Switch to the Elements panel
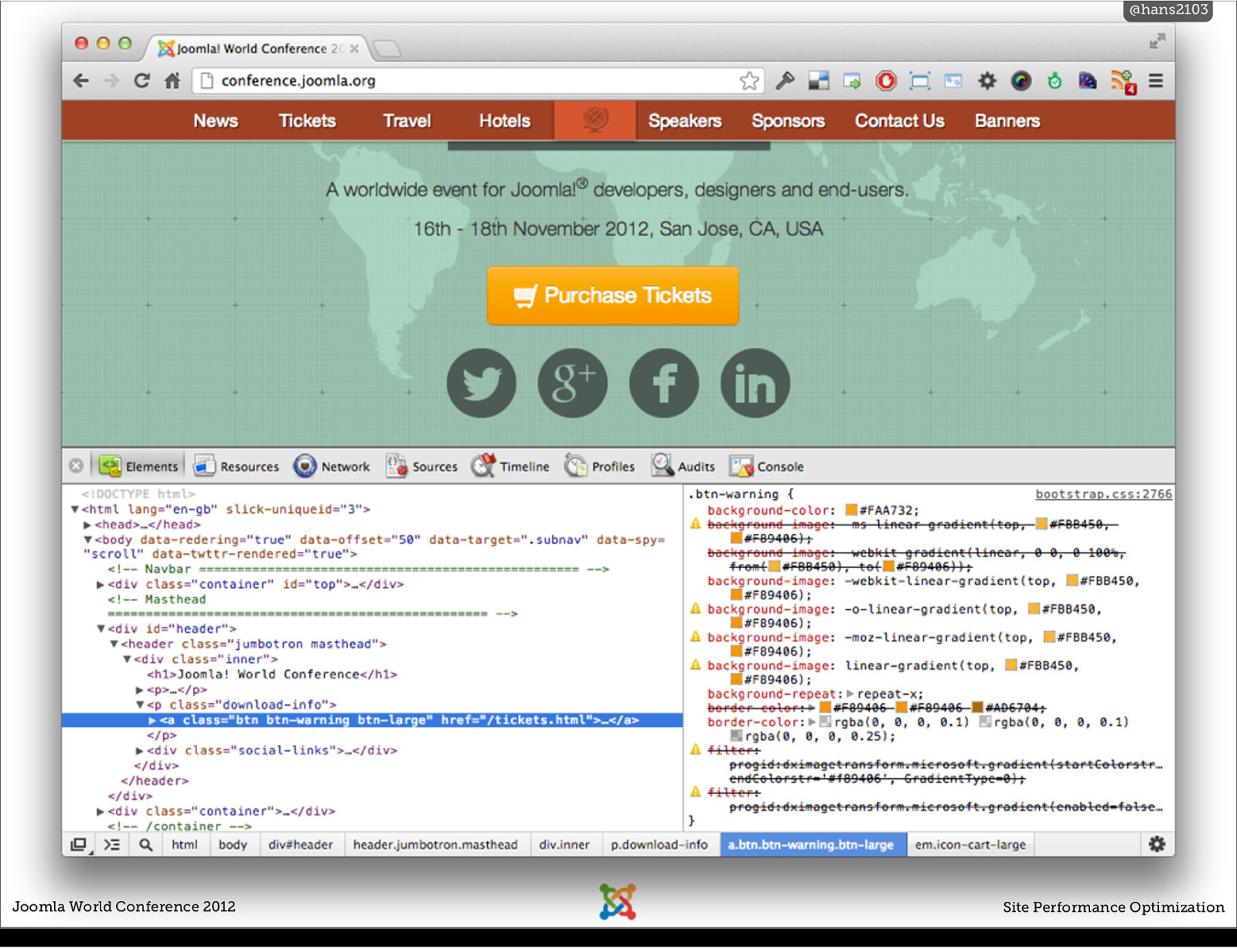 click(138, 466)
